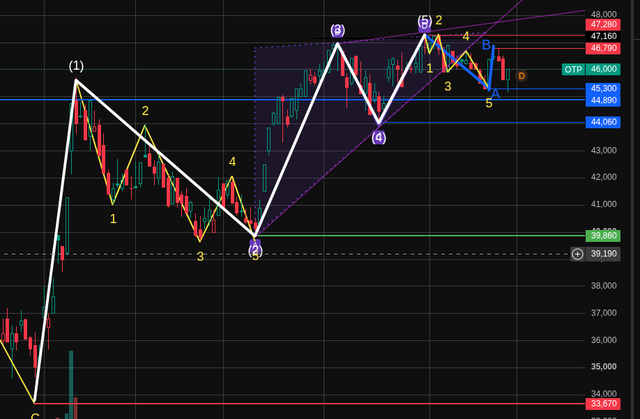
Task: Click the 35,000 price scale value
Action: pyautogui.click(x=604, y=366)
